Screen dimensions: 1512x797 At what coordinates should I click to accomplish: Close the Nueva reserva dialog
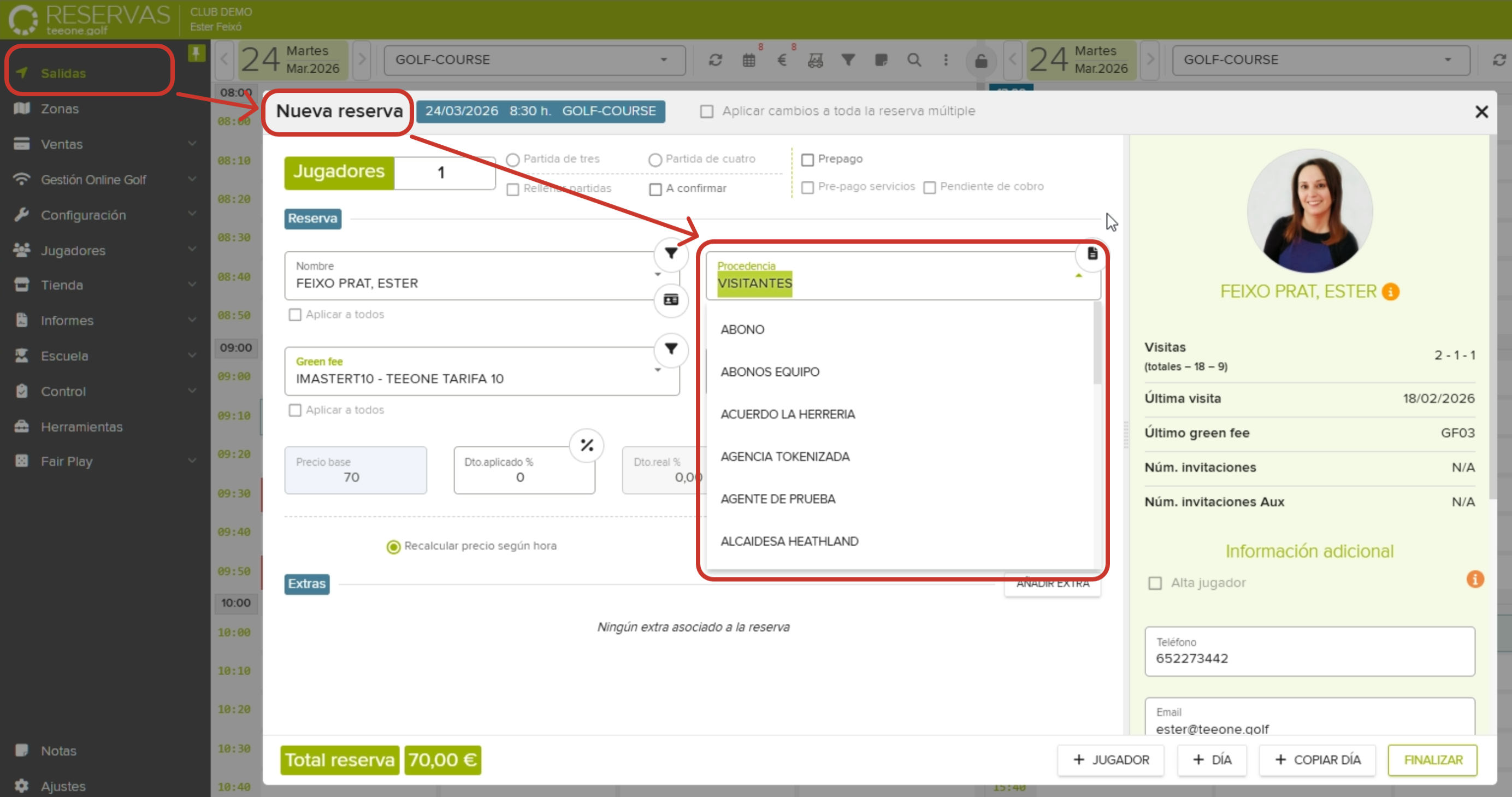pos(1481,111)
